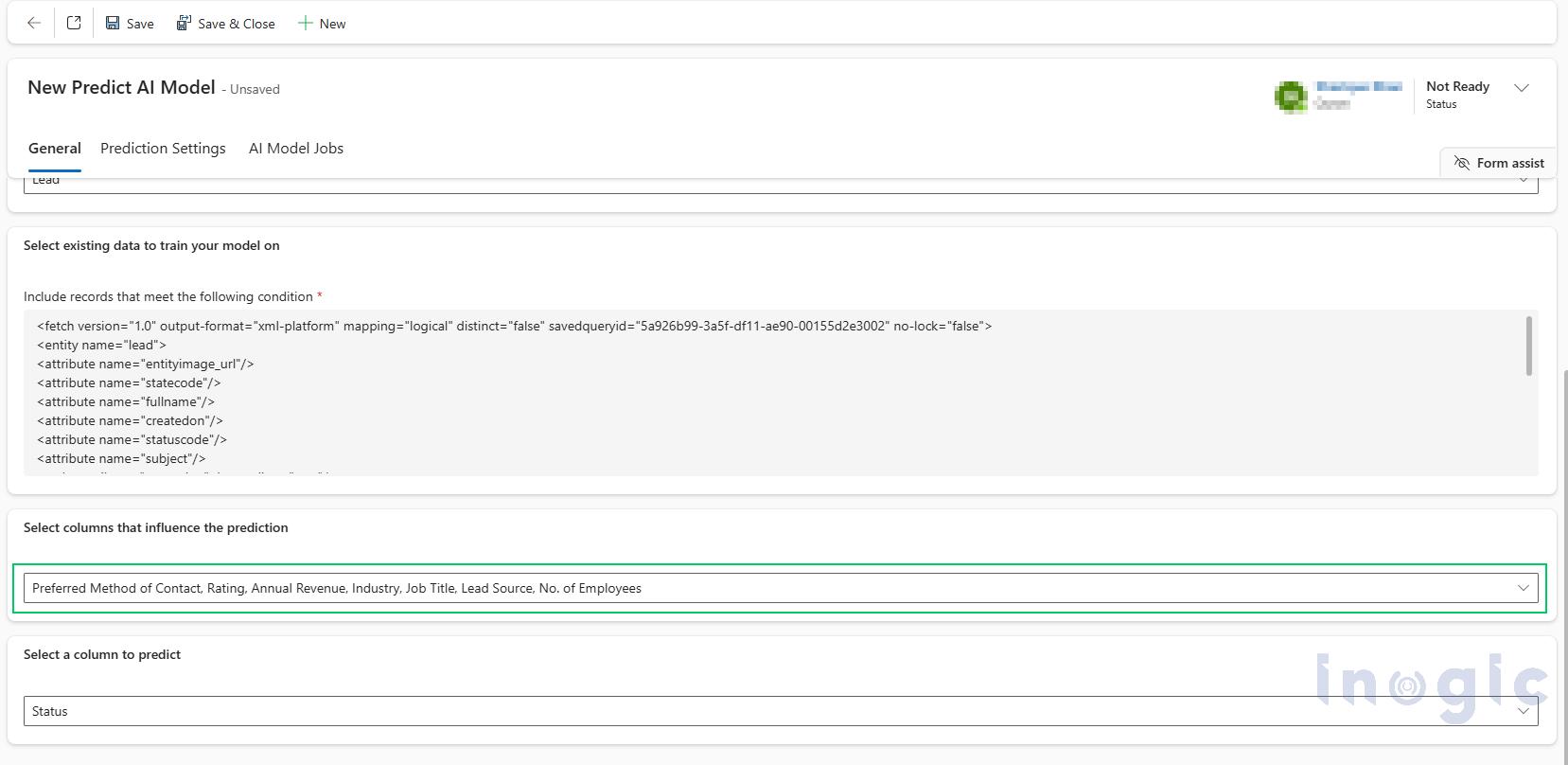
Task: Click the Form assist eye icon
Action: (x=1462, y=163)
